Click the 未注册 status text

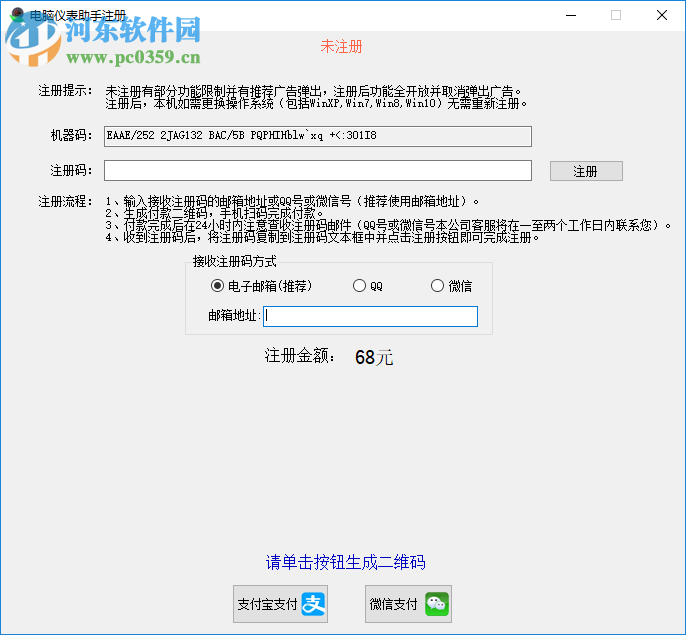click(x=341, y=46)
